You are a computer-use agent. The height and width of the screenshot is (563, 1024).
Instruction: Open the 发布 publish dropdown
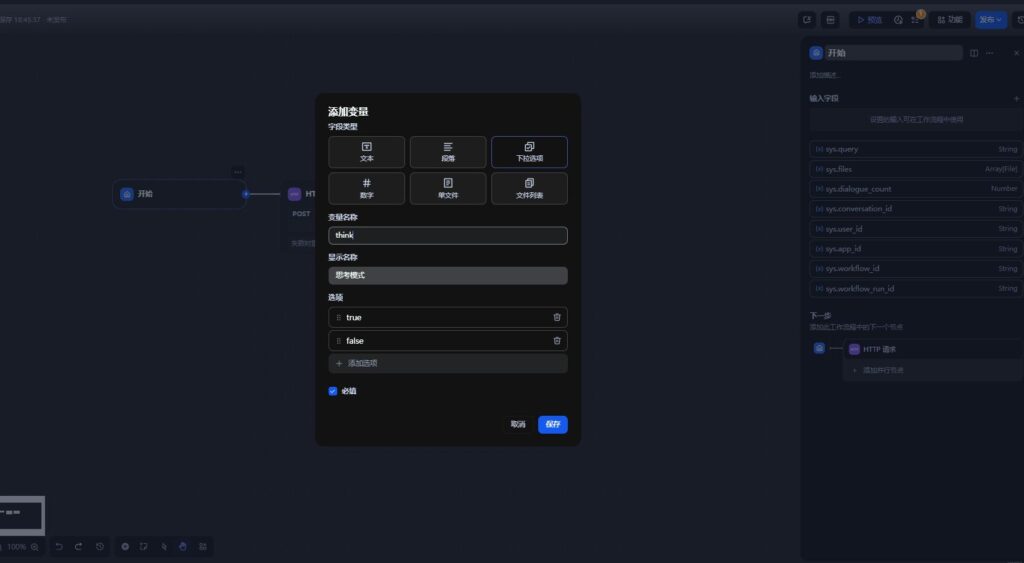click(991, 20)
